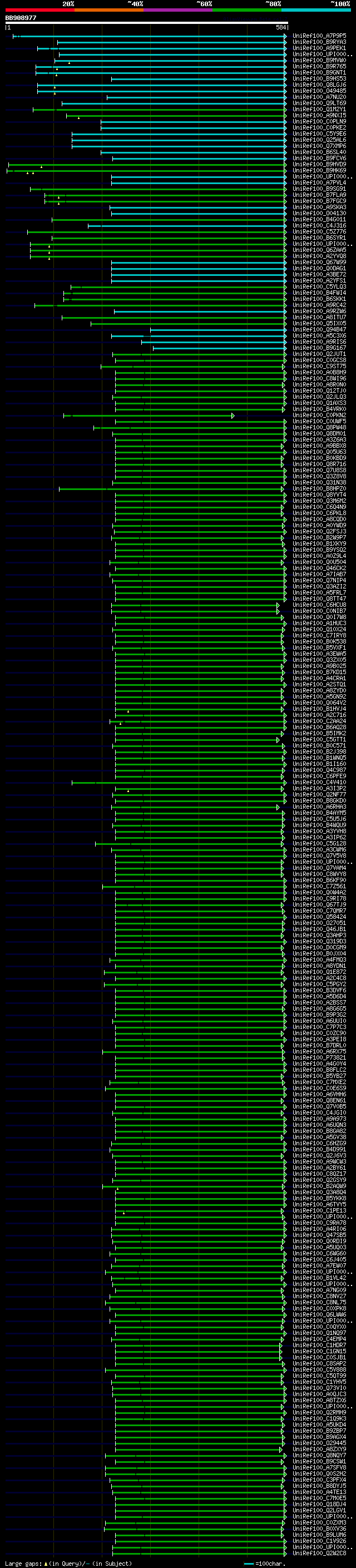
Task: Click the green B9HVD9 alignment bar
Action: pyautogui.click(x=147, y=165)
